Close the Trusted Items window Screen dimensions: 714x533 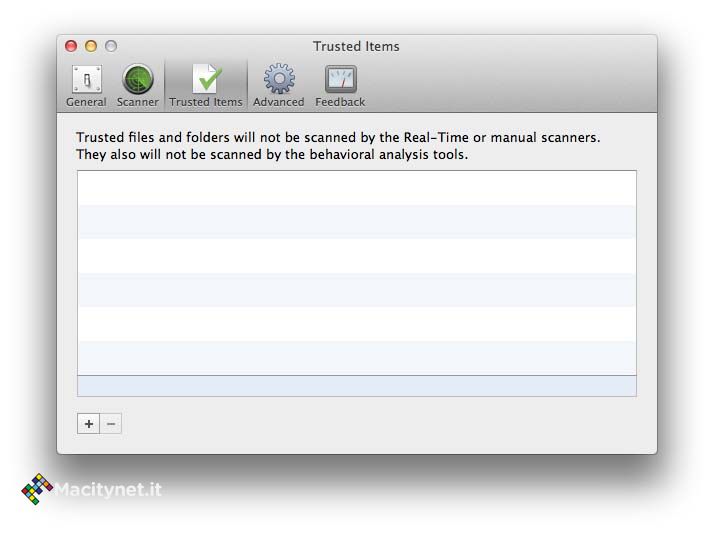point(71,46)
